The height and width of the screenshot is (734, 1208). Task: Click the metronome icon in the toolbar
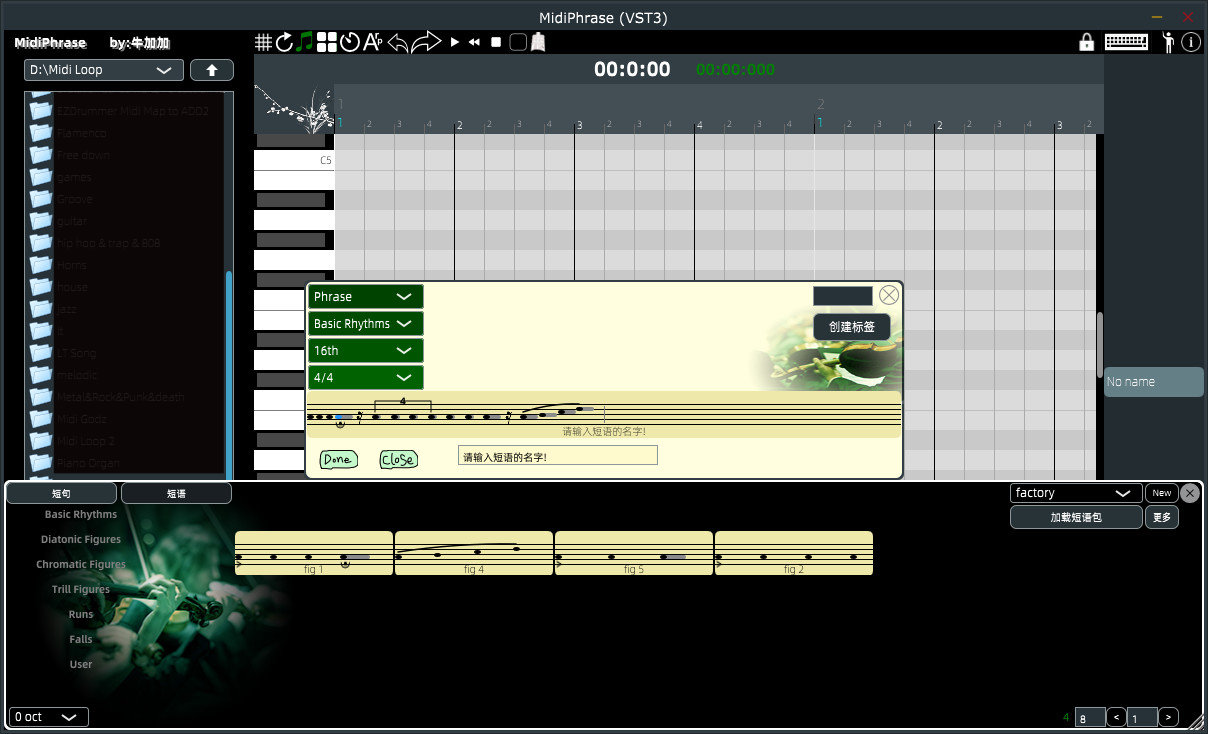(x=349, y=42)
